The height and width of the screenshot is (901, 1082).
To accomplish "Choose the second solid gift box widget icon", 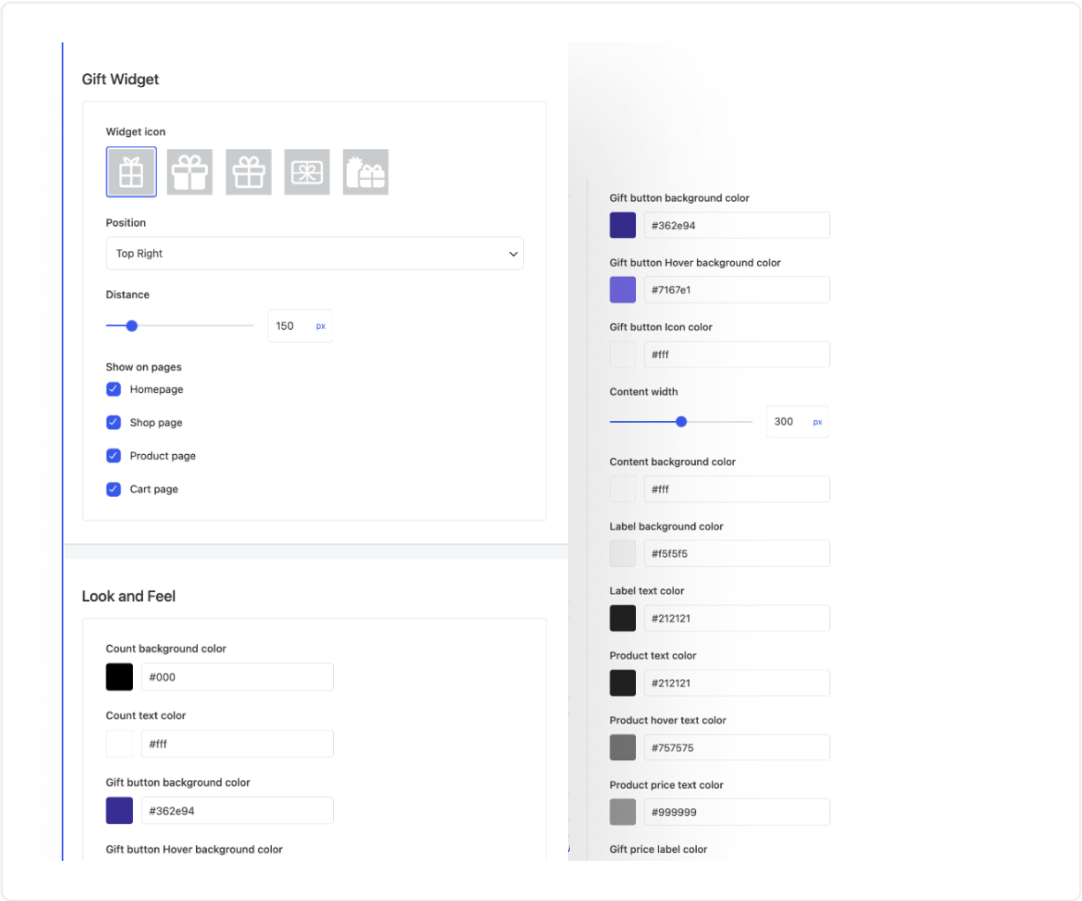I will [x=190, y=172].
